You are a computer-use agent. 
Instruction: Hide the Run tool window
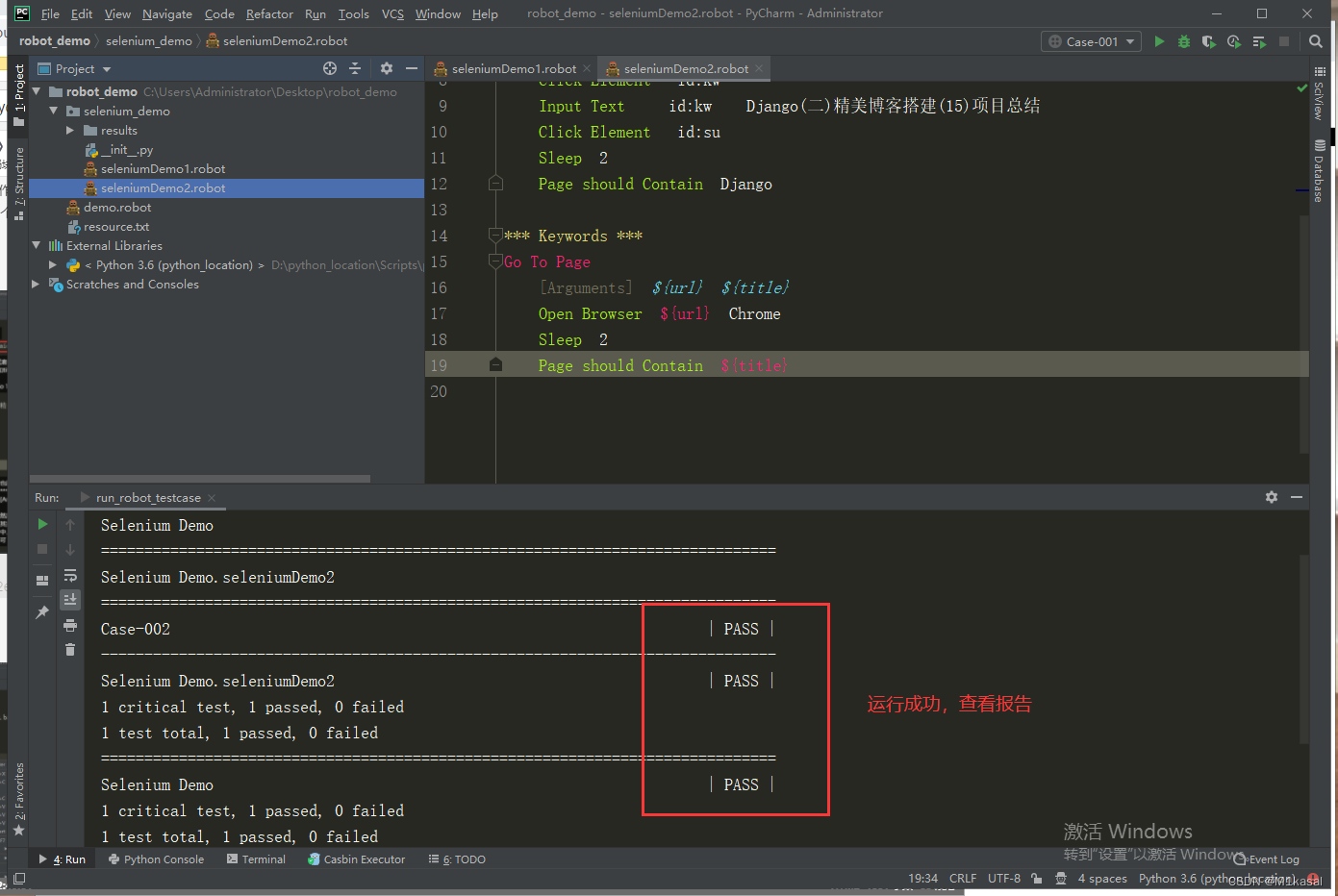(x=1297, y=497)
